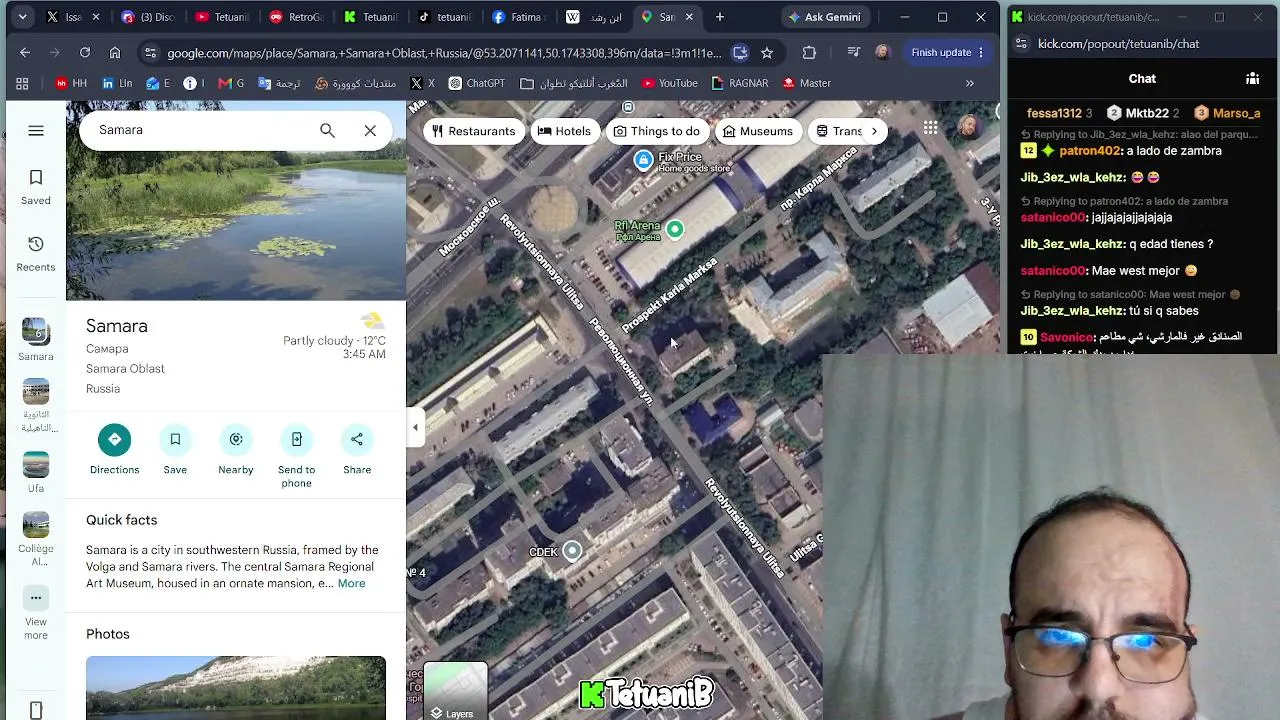
Task: Show Things to do on the map
Action: (x=656, y=131)
